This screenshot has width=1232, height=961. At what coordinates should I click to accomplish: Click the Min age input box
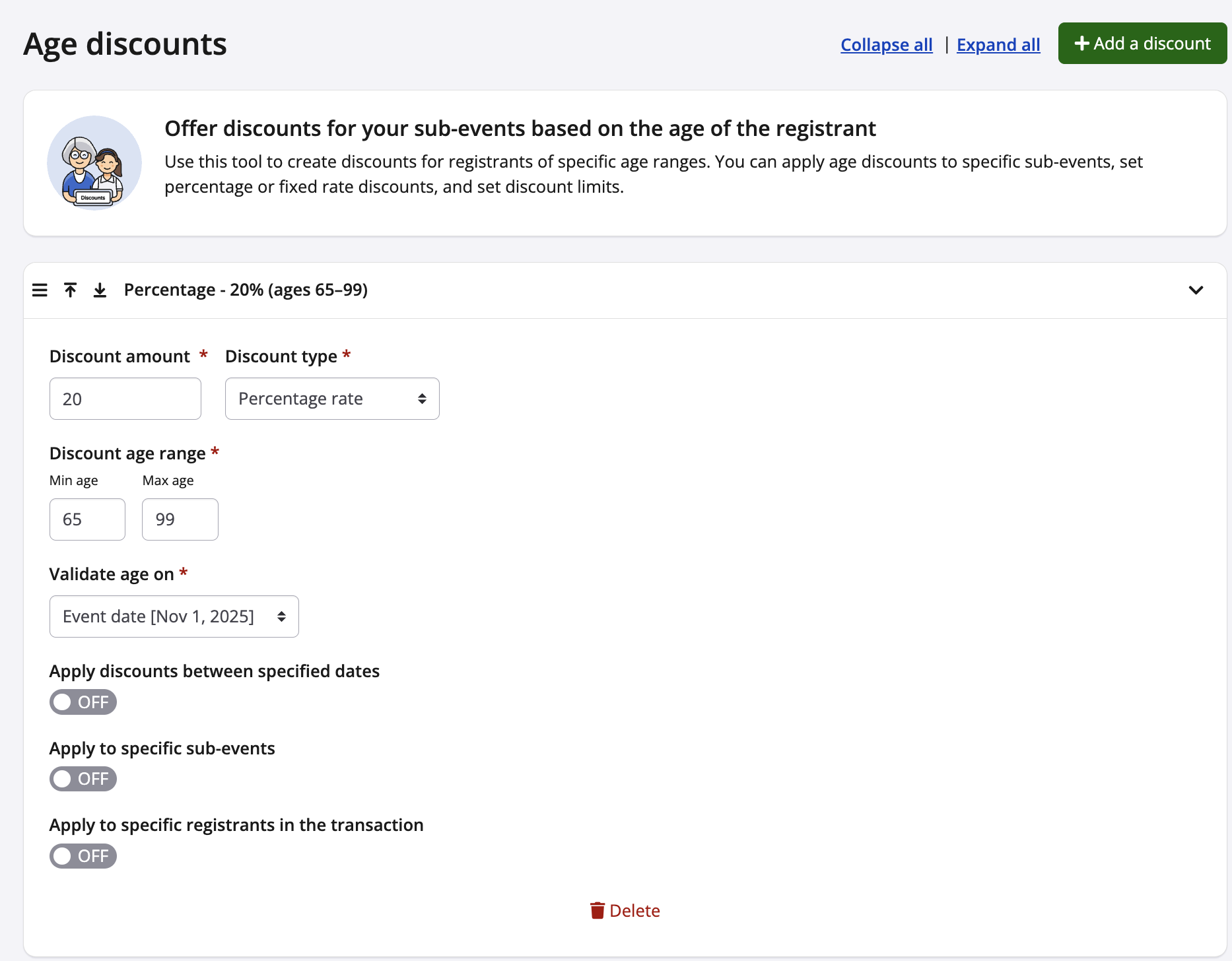coord(87,519)
